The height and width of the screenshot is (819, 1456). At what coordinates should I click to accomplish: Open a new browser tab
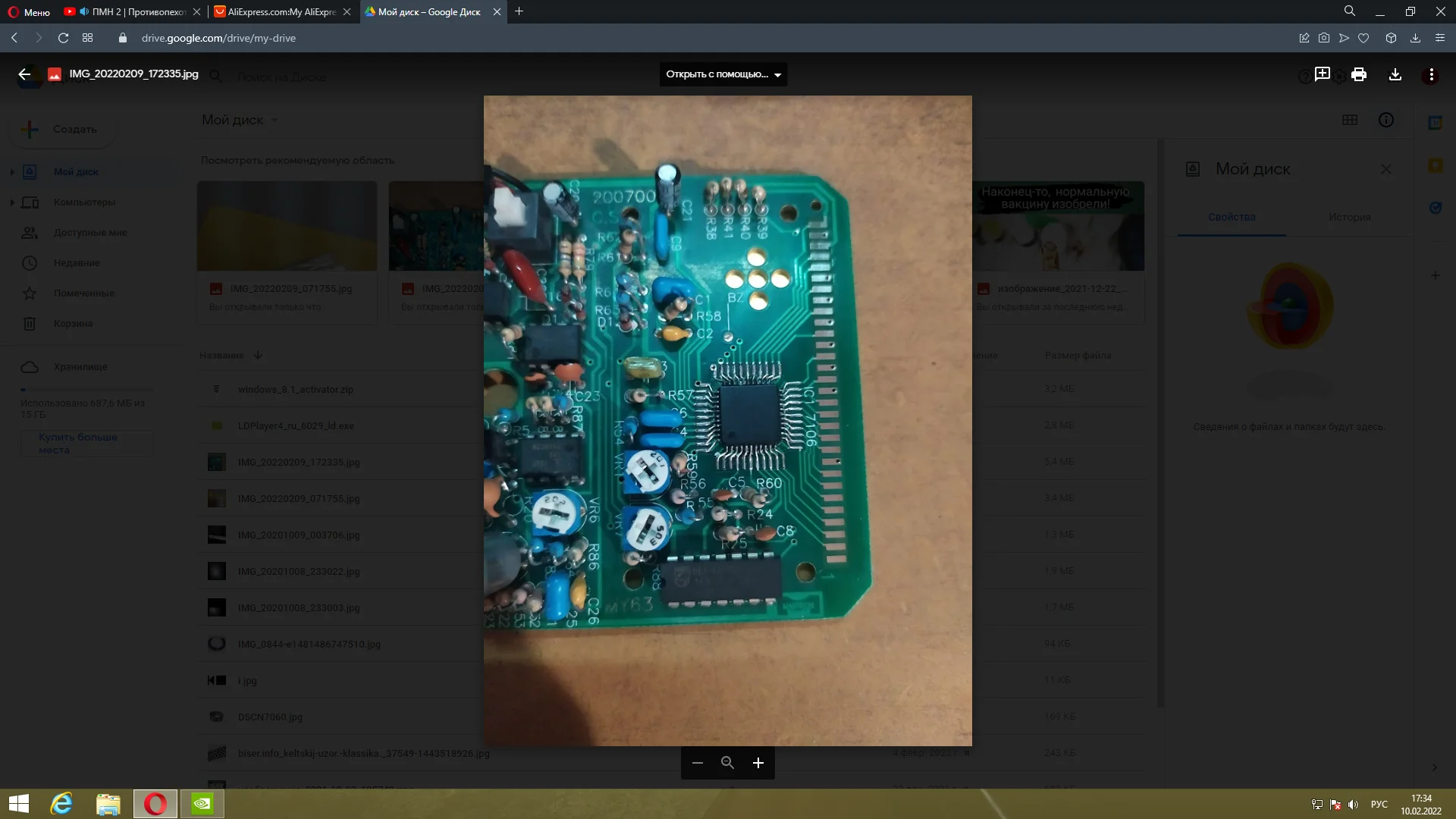519,11
